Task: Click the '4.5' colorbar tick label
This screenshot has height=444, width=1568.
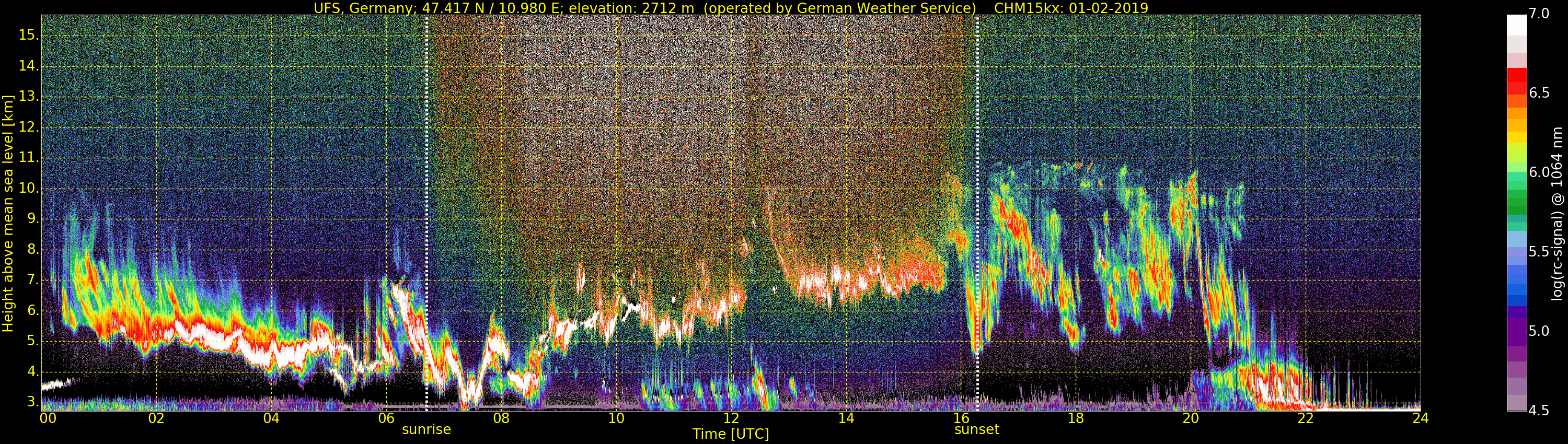Action: tap(1539, 411)
